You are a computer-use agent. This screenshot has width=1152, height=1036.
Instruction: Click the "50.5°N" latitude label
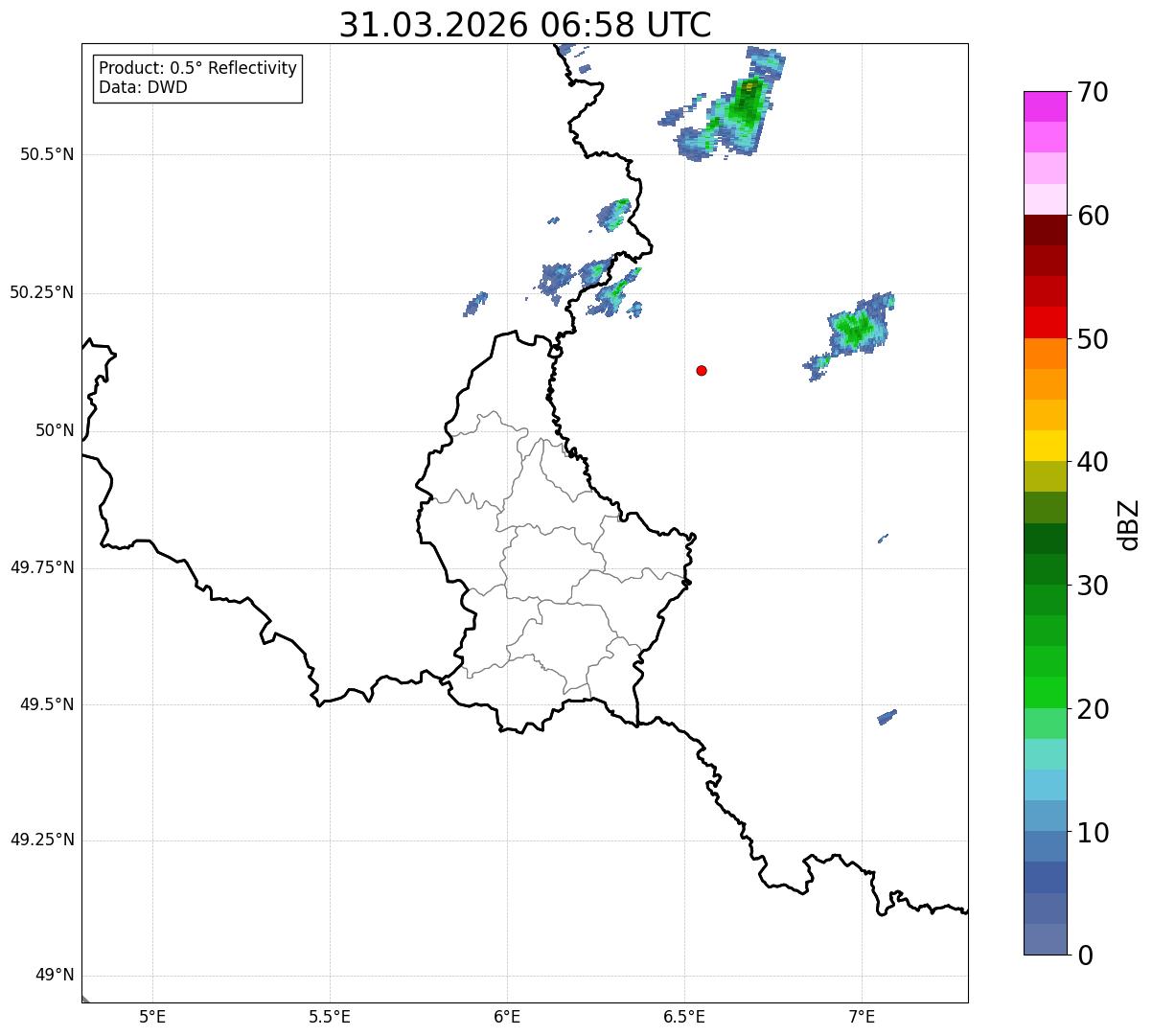(47, 154)
